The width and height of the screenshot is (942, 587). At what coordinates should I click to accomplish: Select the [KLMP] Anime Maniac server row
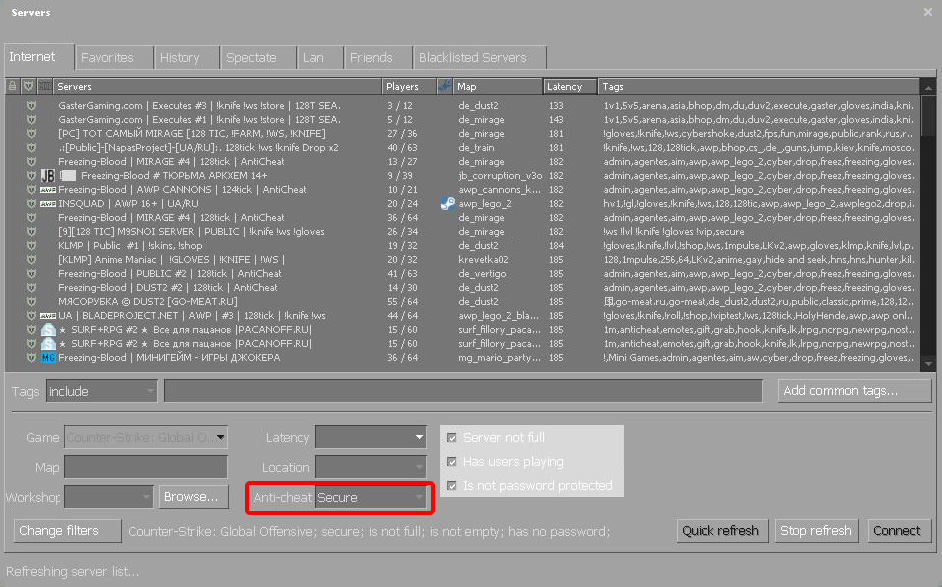(462, 260)
